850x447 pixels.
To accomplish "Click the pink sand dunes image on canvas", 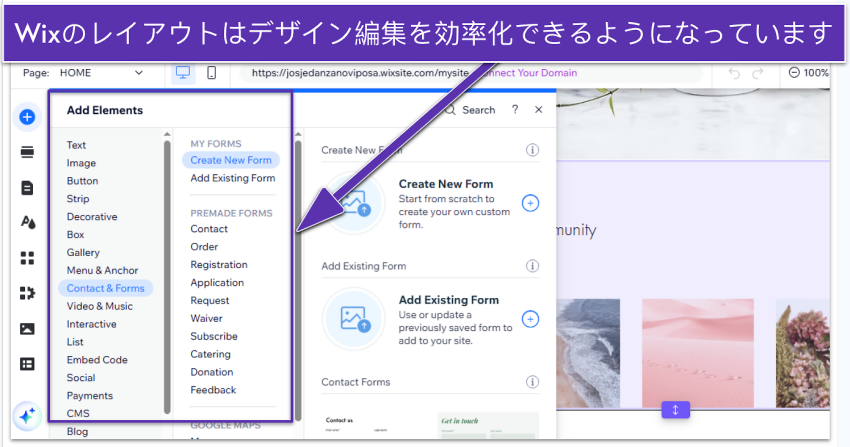I will (698, 353).
